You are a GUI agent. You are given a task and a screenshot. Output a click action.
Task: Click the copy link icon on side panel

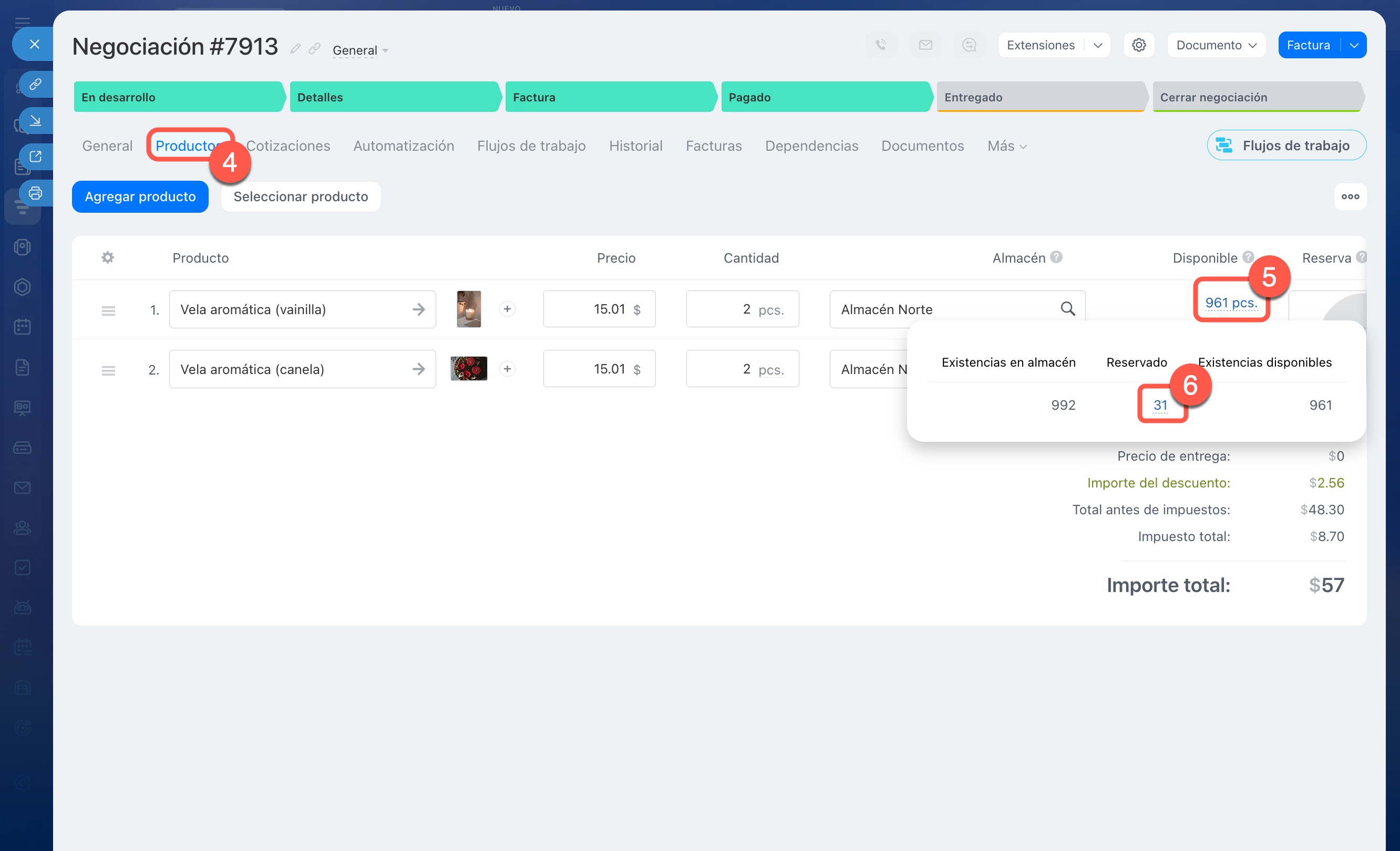[x=35, y=84]
